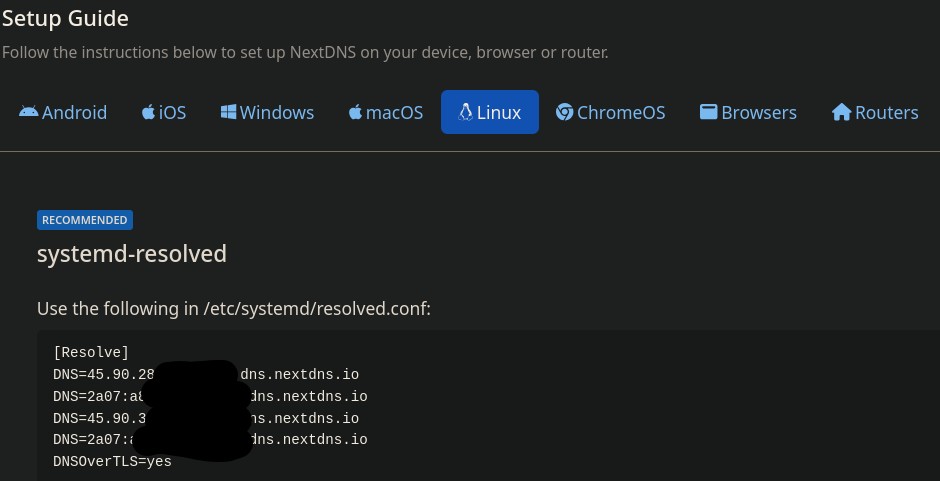Click the Linux penguin icon
The height and width of the screenshot is (481, 940).
coord(465,112)
